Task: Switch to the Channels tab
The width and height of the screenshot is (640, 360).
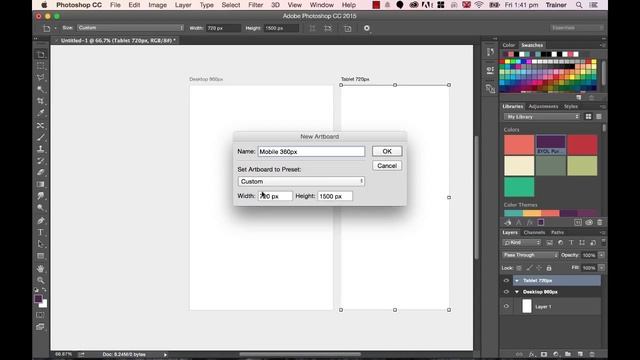Action: [x=534, y=233]
